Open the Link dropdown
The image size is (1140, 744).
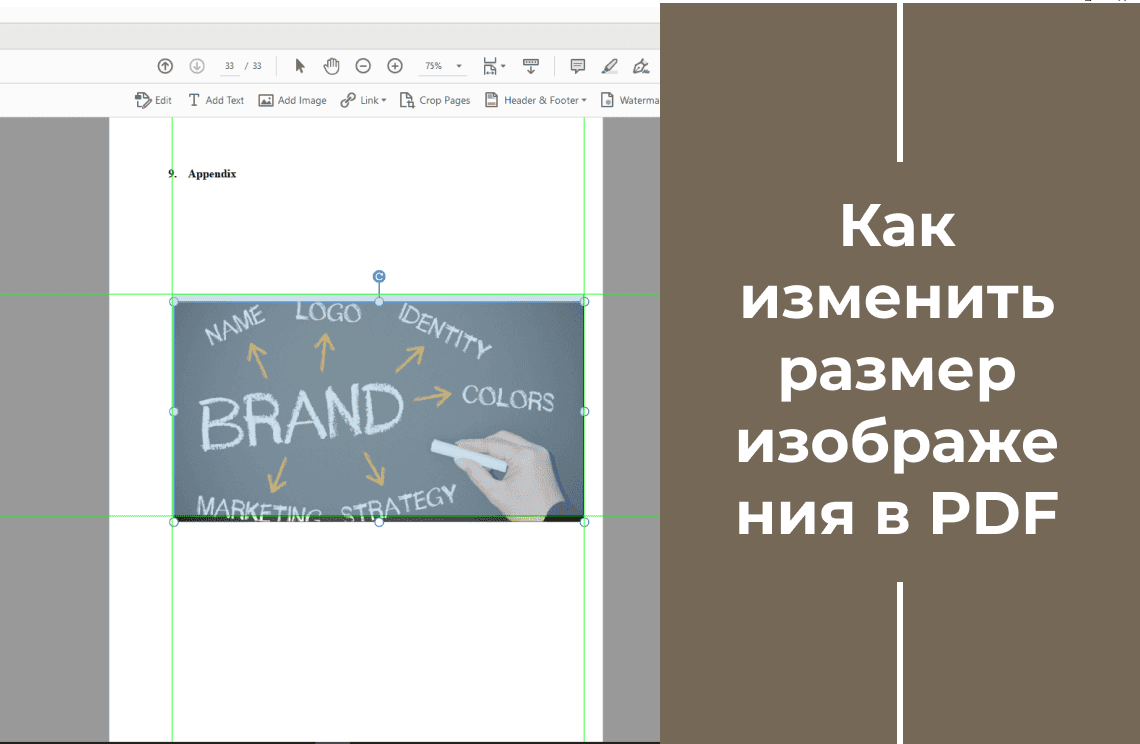[x=363, y=100]
